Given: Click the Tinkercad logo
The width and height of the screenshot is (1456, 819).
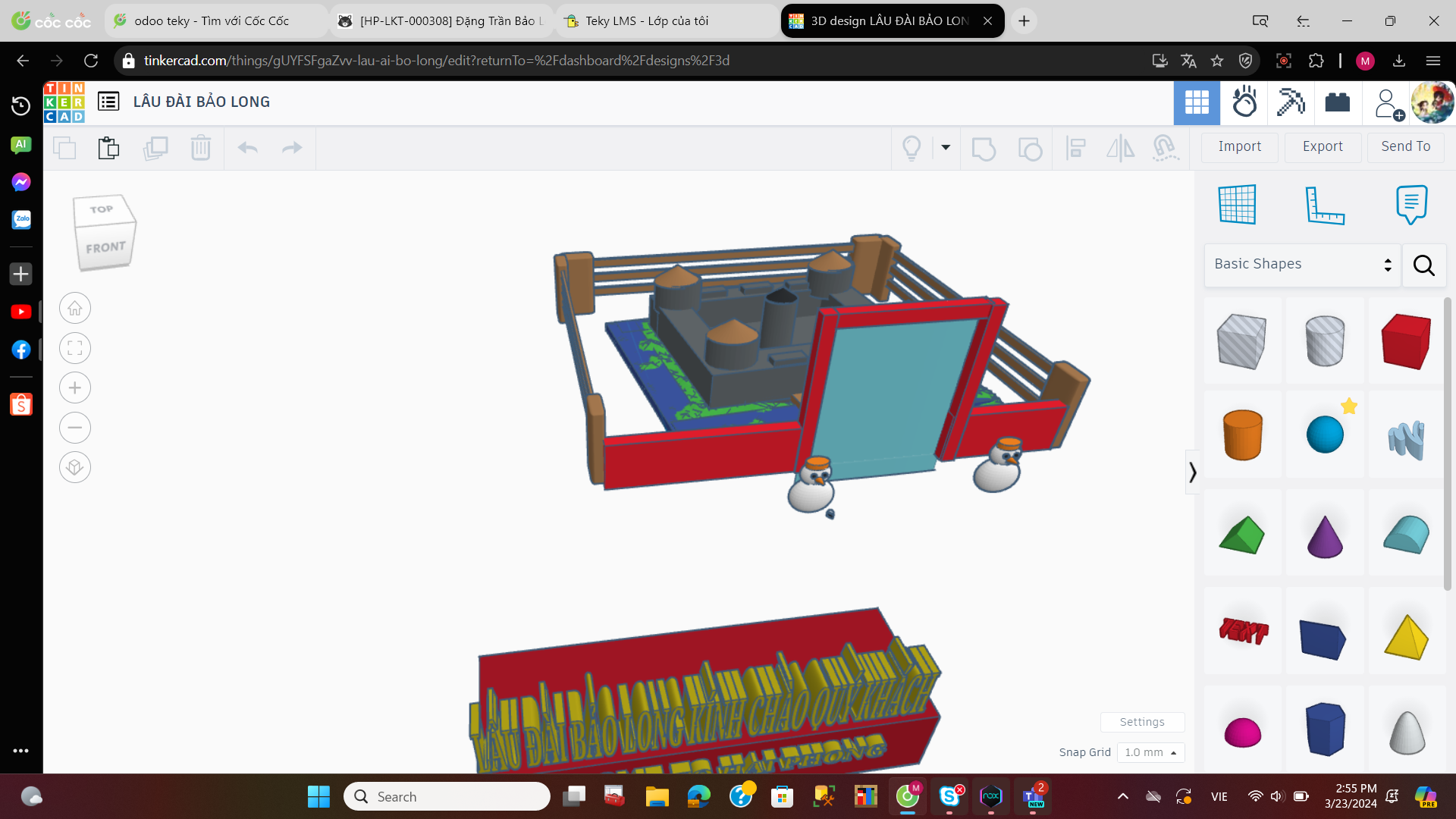Looking at the screenshot, I should [x=64, y=102].
